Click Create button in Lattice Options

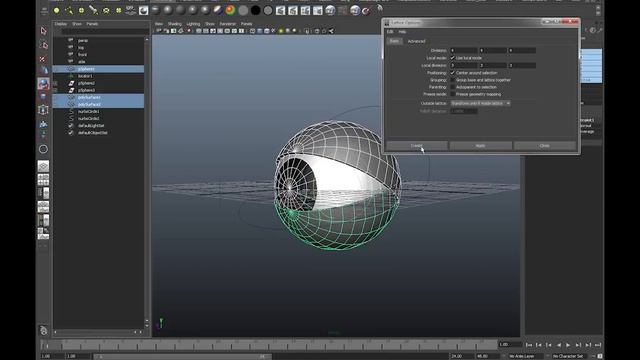(417, 146)
